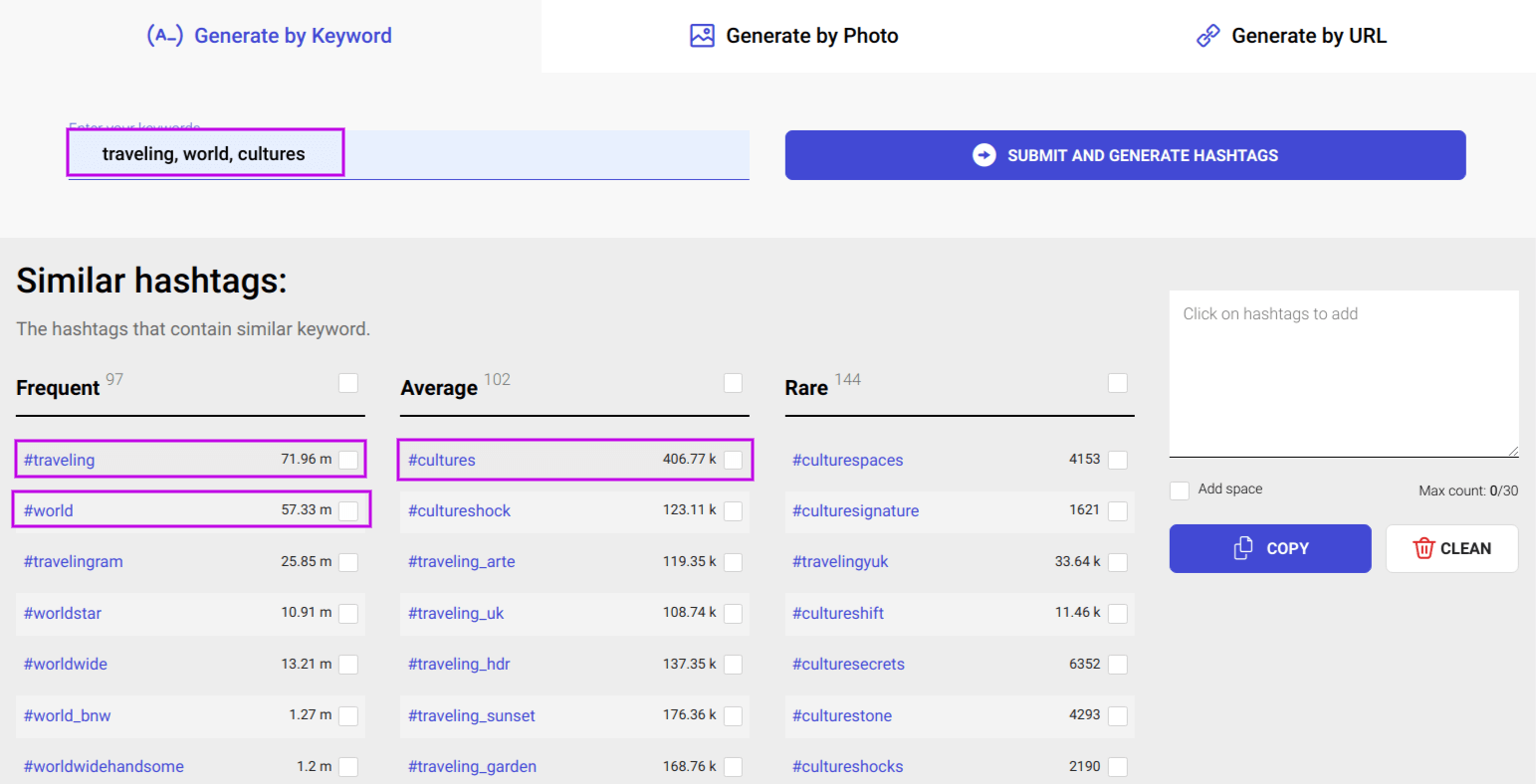Click the #traveling_sunset hashtag link

pos(473,715)
